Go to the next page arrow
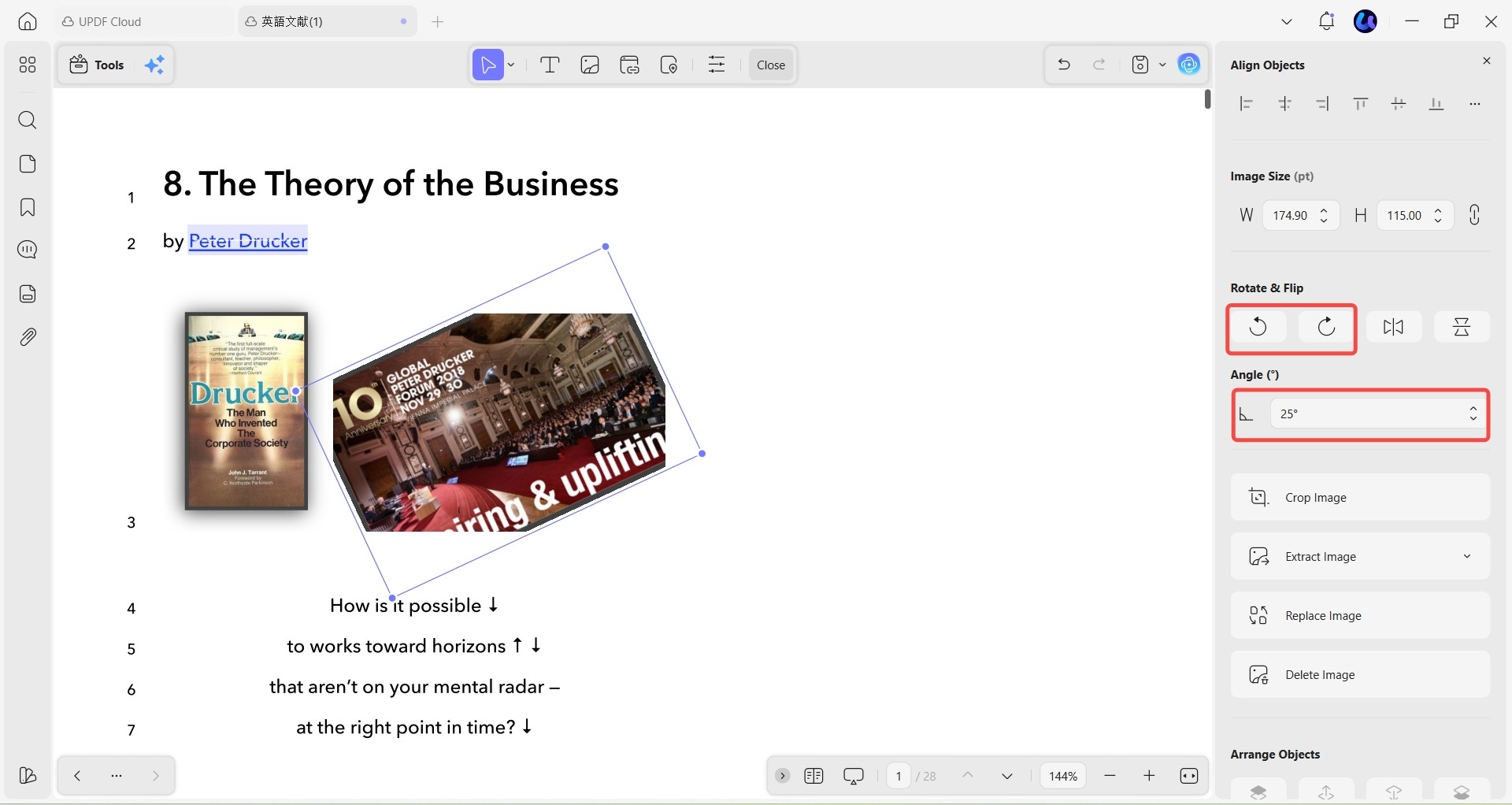Screen dimensions: 1512x805 [1006, 776]
